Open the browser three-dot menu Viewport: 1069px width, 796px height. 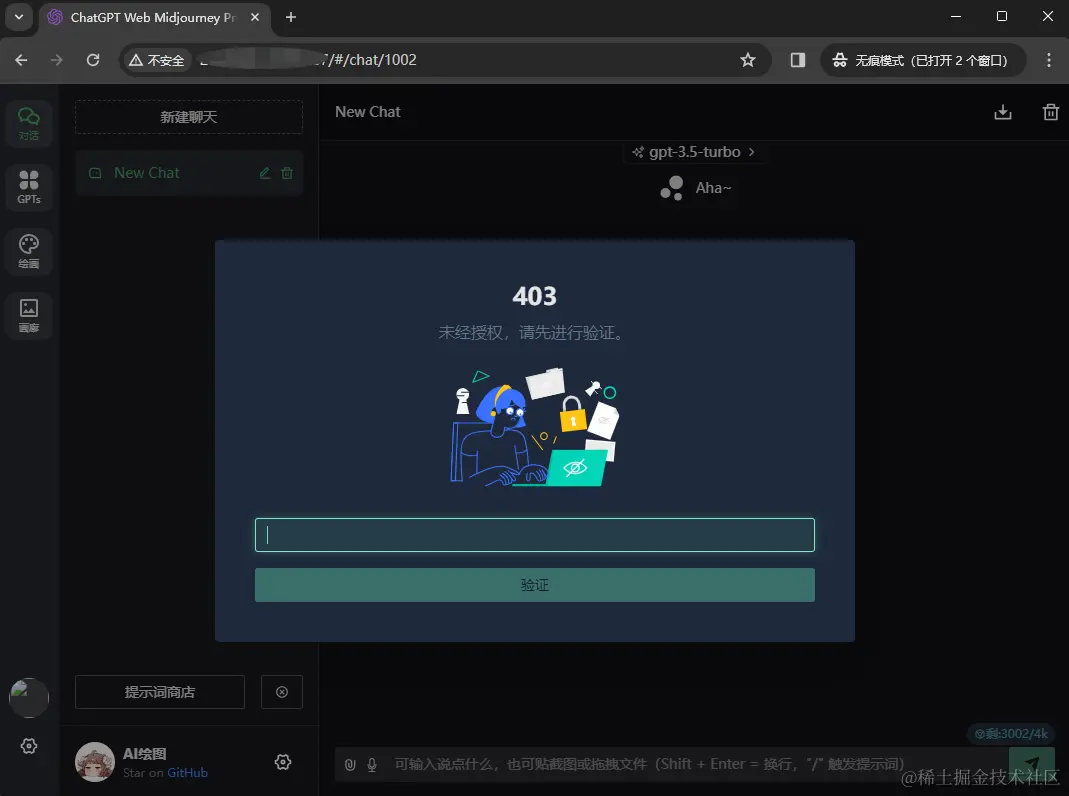[1049, 60]
